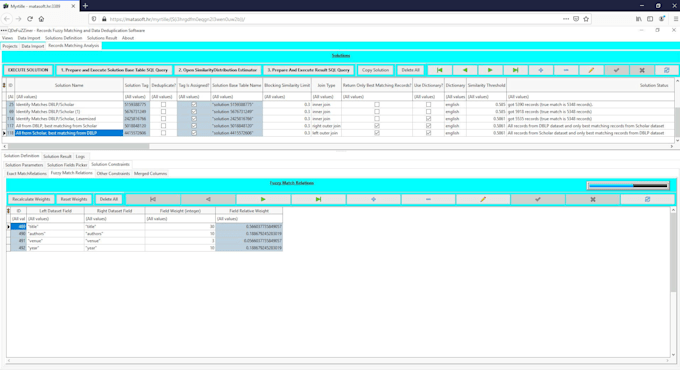This screenshot has height=370, width=680.
Task: Insert new record in Solutions navigator
Action: click(540, 70)
